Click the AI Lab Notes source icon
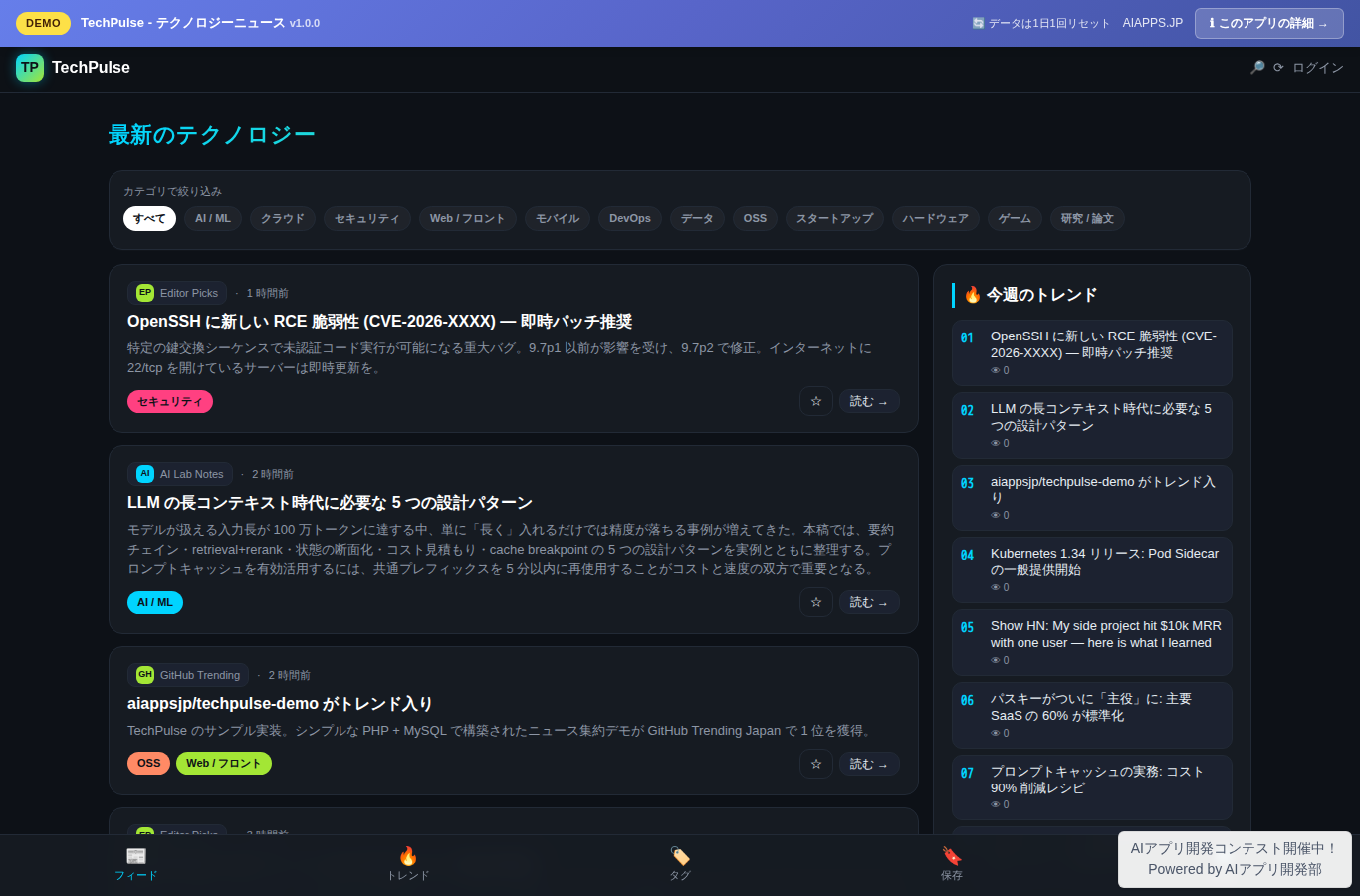Image resolution: width=1360 pixels, height=896 pixels. 145,474
